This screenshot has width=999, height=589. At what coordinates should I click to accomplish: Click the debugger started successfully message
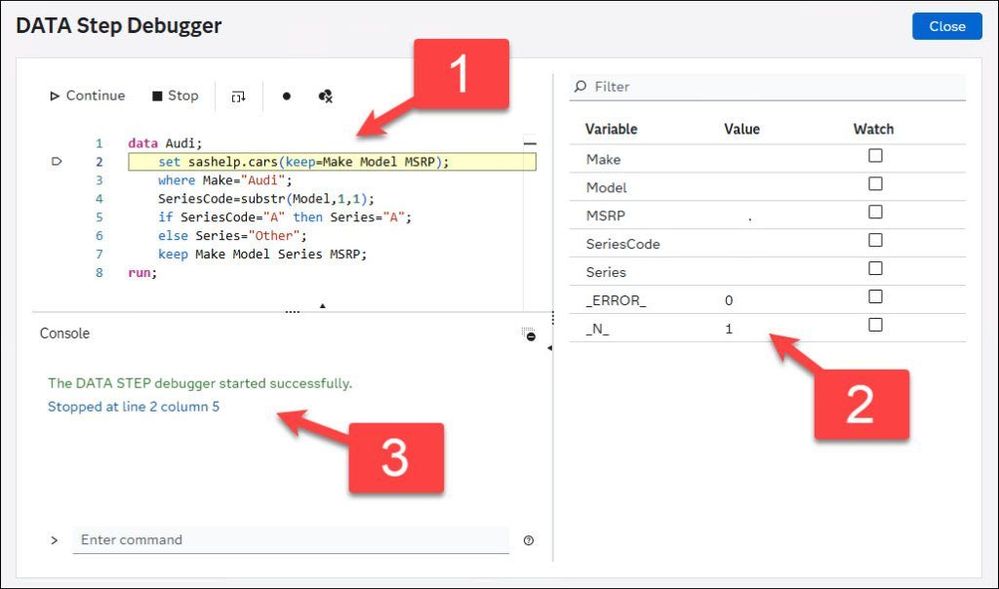(x=200, y=384)
